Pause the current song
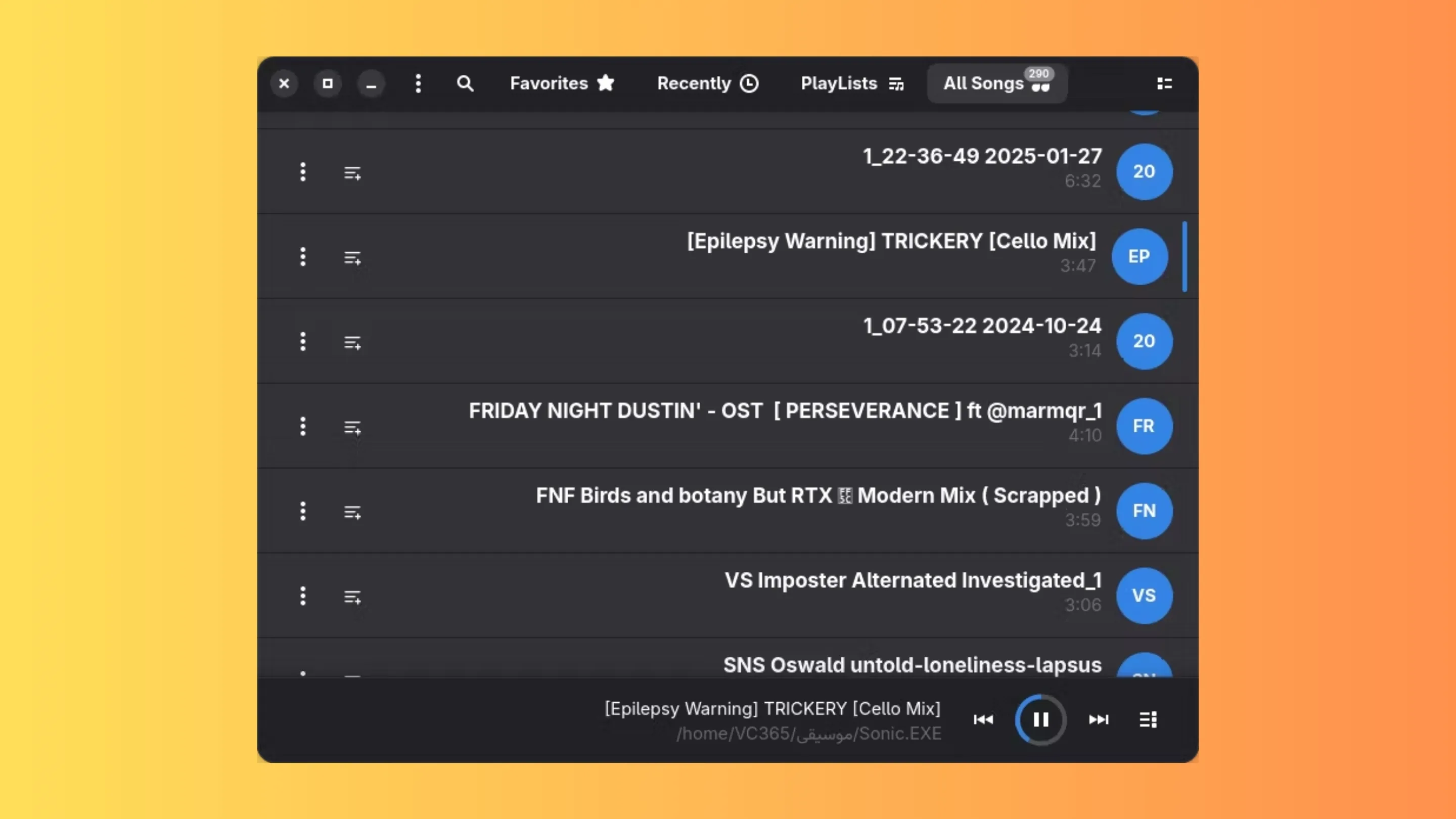The image size is (1456, 819). (x=1040, y=719)
